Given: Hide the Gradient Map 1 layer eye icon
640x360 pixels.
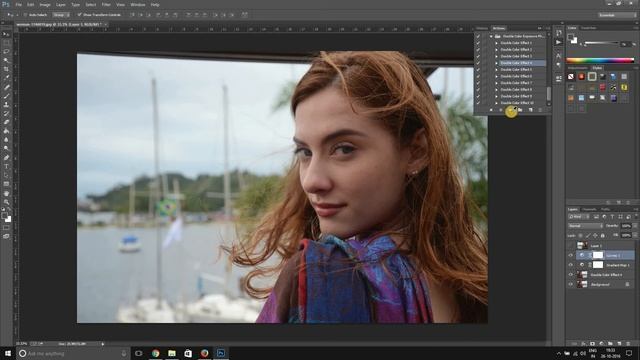Looking at the screenshot, I should [571, 265].
